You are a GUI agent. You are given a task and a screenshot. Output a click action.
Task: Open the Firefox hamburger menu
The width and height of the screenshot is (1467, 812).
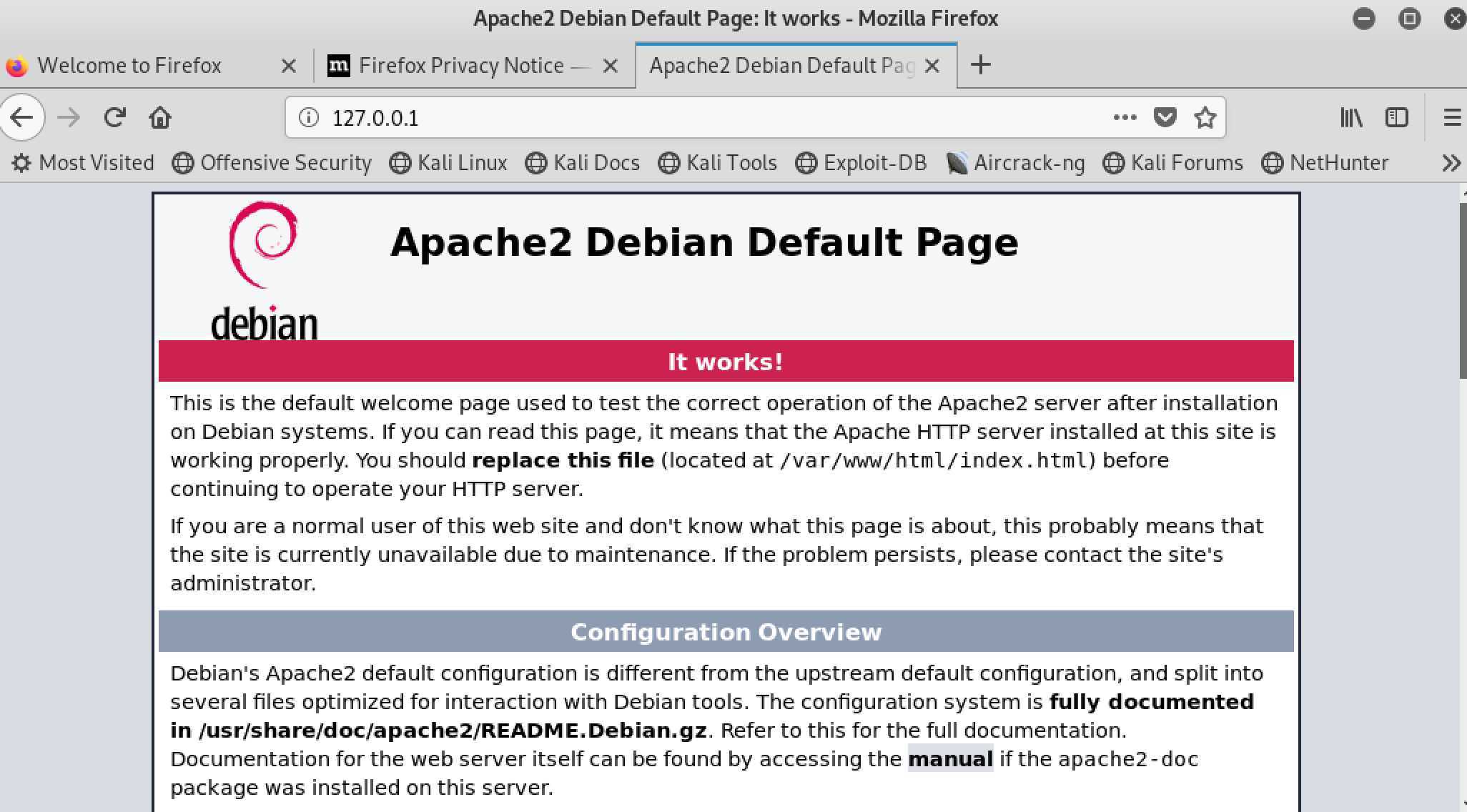(x=1453, y=117)
